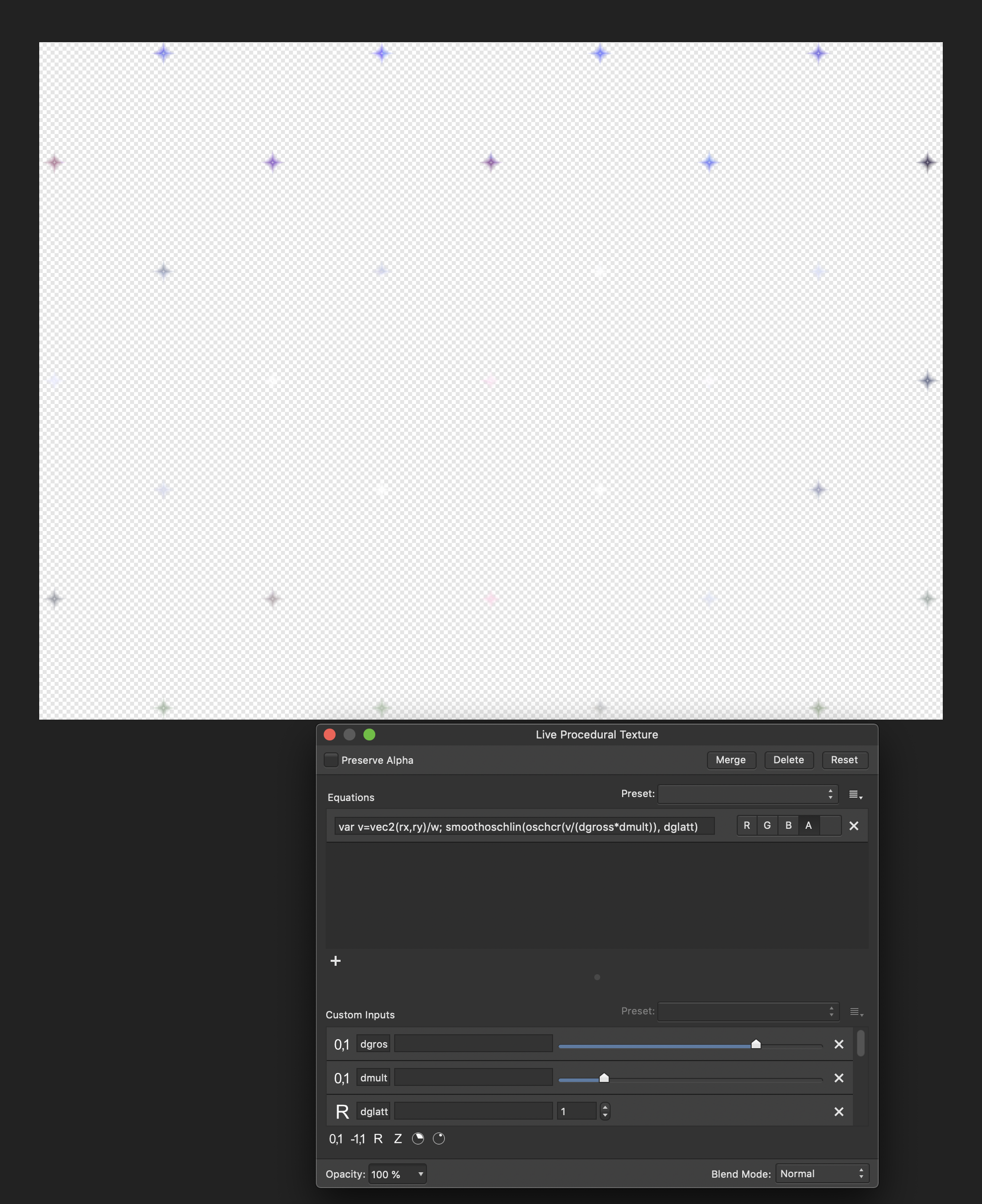Add a 0,1 range input
The width and height of the screenshot is (982, 1204).
(x=336, y=1139)
